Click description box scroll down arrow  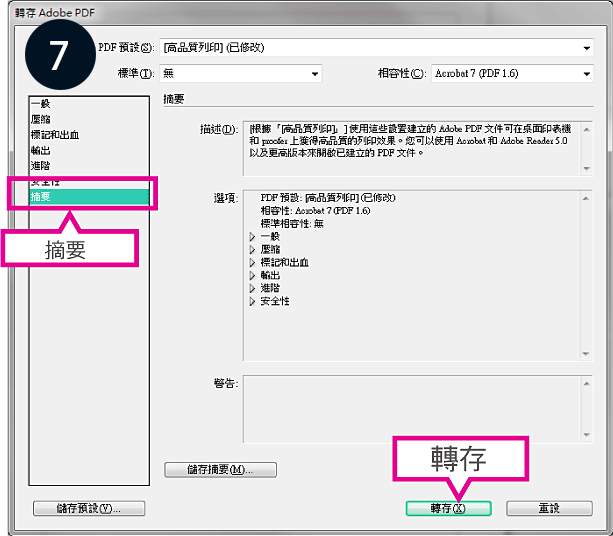pos(586,169)
